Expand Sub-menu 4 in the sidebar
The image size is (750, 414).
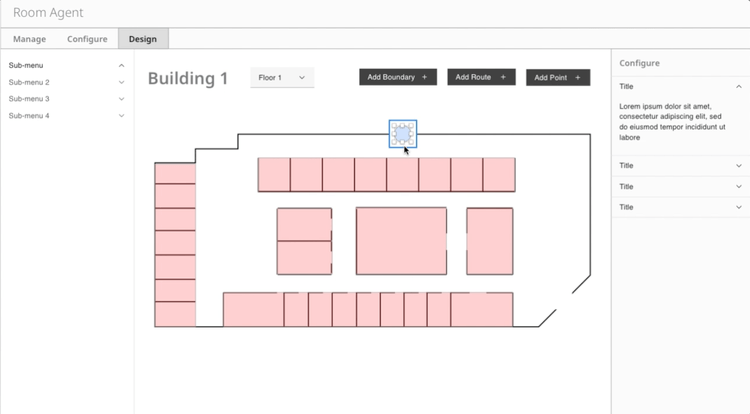click(x=122, y=116)
